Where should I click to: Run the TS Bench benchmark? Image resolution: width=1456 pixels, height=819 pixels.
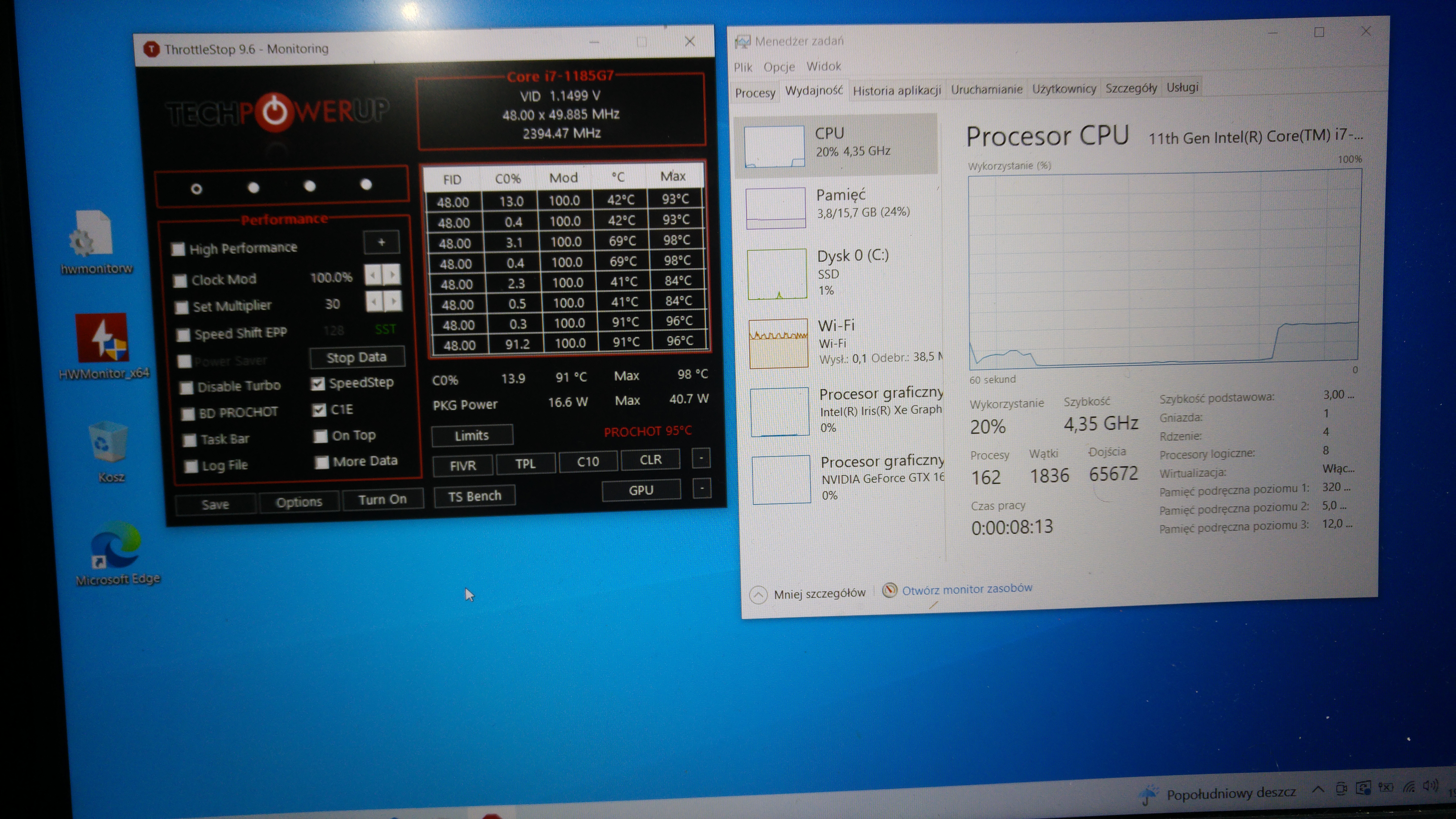pyautogui.click(x=474, y=496)
